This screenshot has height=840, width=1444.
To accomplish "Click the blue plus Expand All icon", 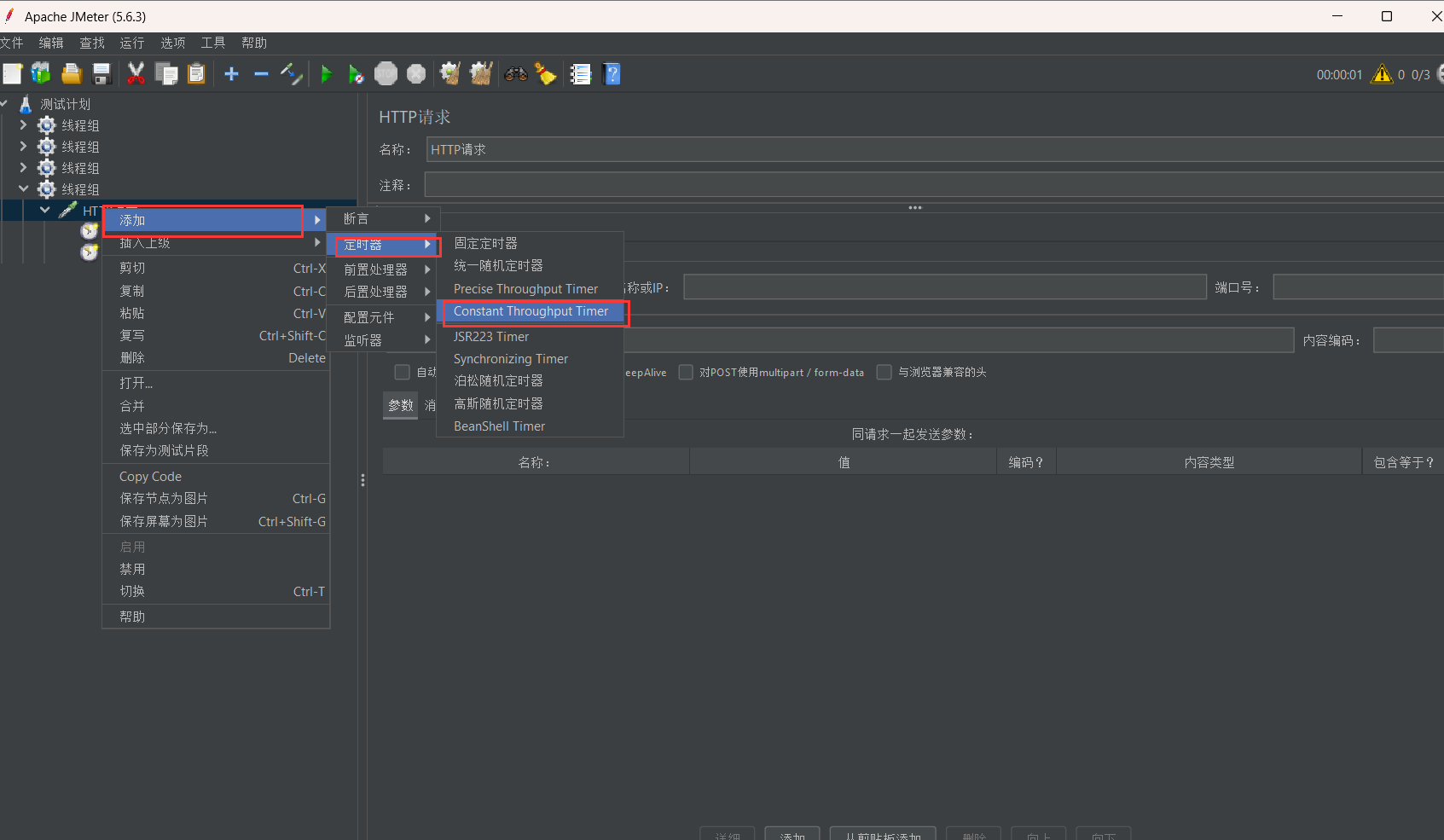I will click(x=231, y=74).
